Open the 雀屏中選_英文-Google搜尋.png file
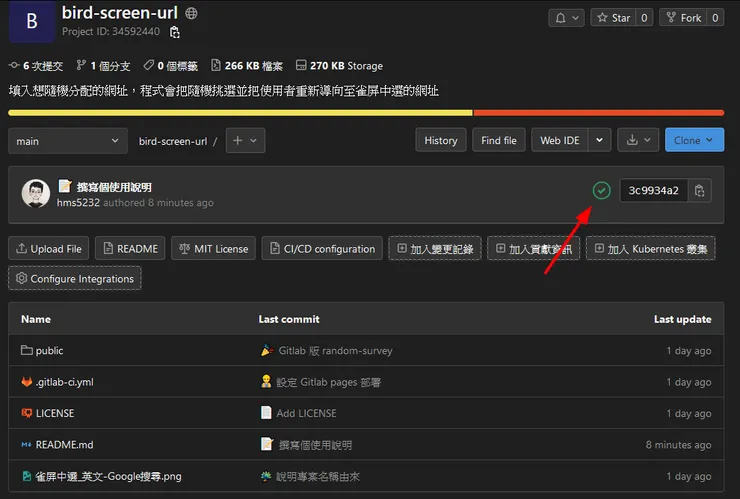Screen dimensions: 740x499 click(108, 476)
